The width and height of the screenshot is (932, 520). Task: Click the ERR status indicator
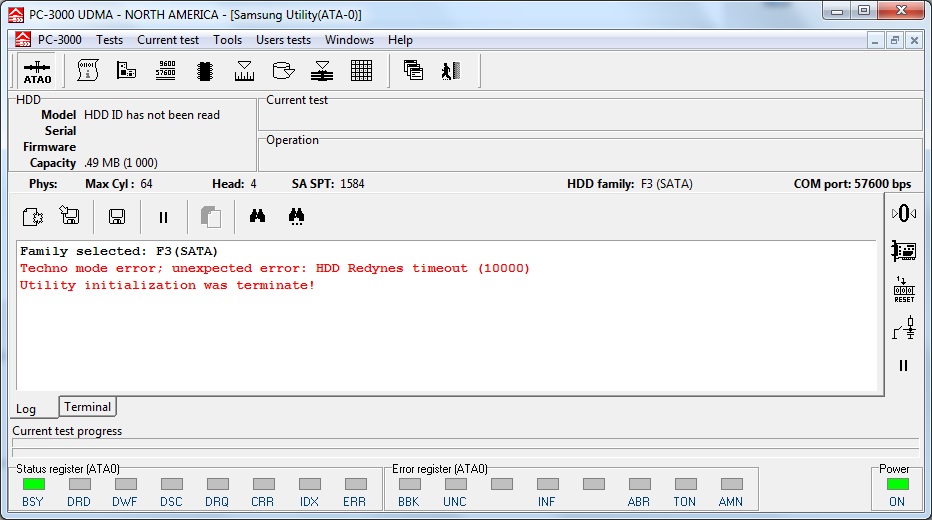pyautogui.click(x=355, y=484)
